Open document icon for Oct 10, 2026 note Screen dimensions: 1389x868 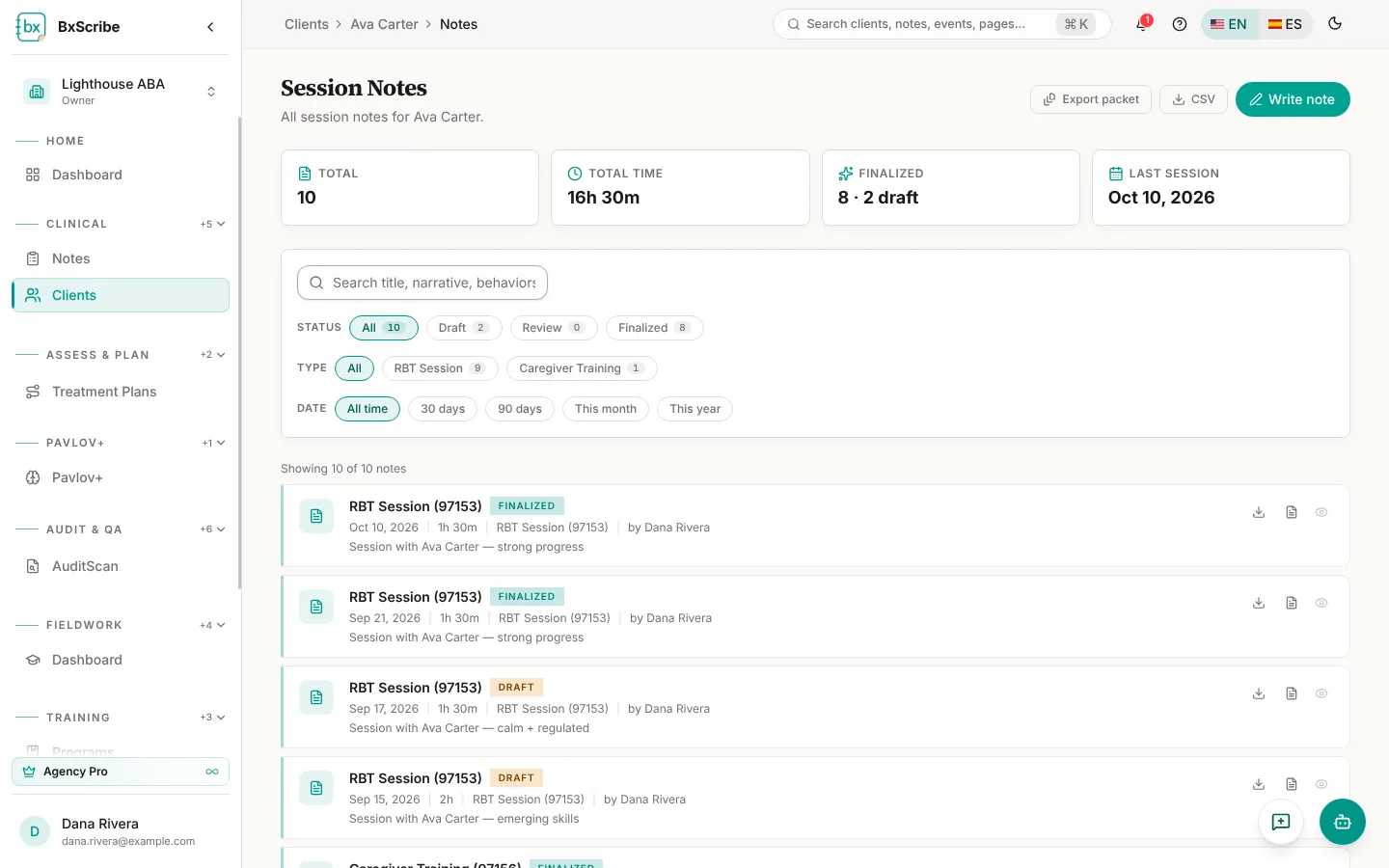pyautogui.click(x=1292, y=512)
